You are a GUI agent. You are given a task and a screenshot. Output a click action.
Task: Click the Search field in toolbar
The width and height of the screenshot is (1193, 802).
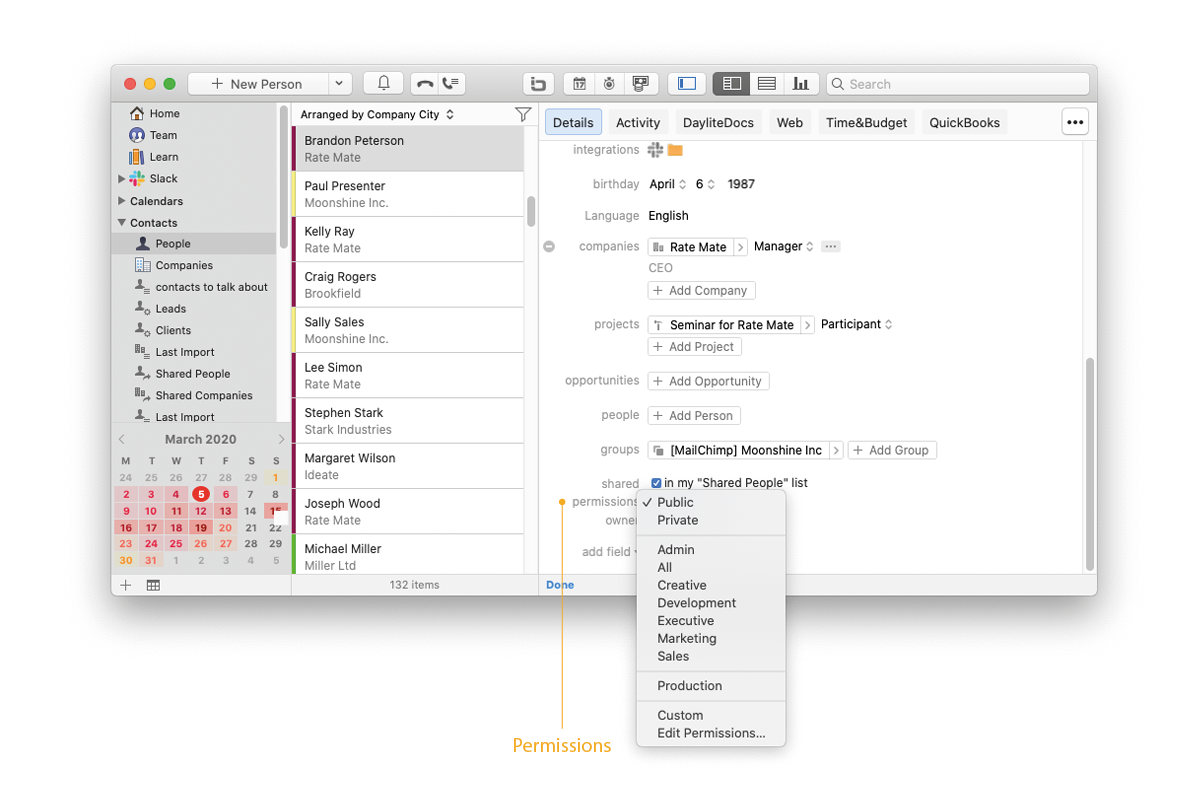pyautogui.click(x=958, y=84)
